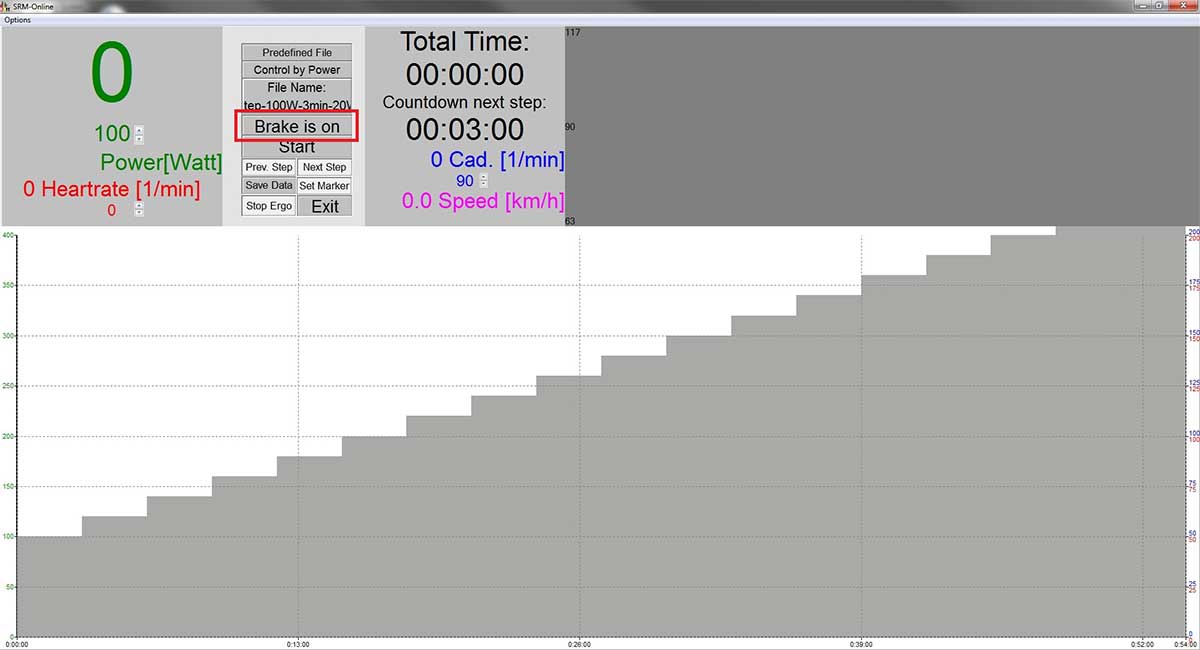Switch mode via Control by Power

297,70
